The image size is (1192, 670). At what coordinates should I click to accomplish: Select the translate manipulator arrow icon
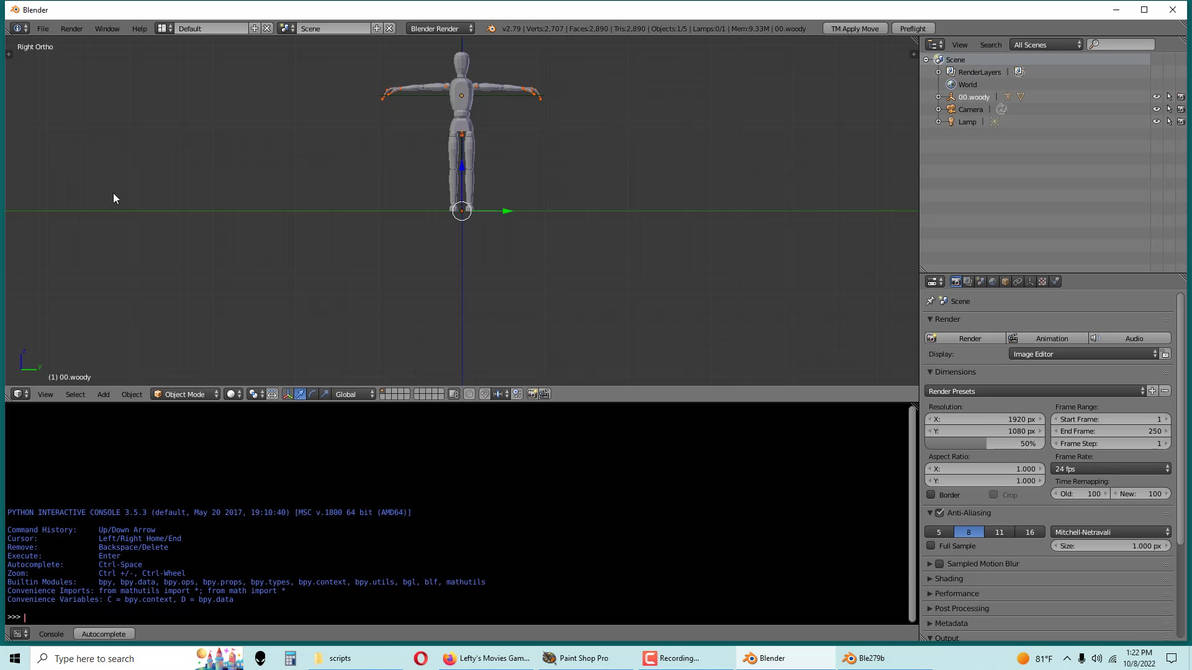pos(299,393)
